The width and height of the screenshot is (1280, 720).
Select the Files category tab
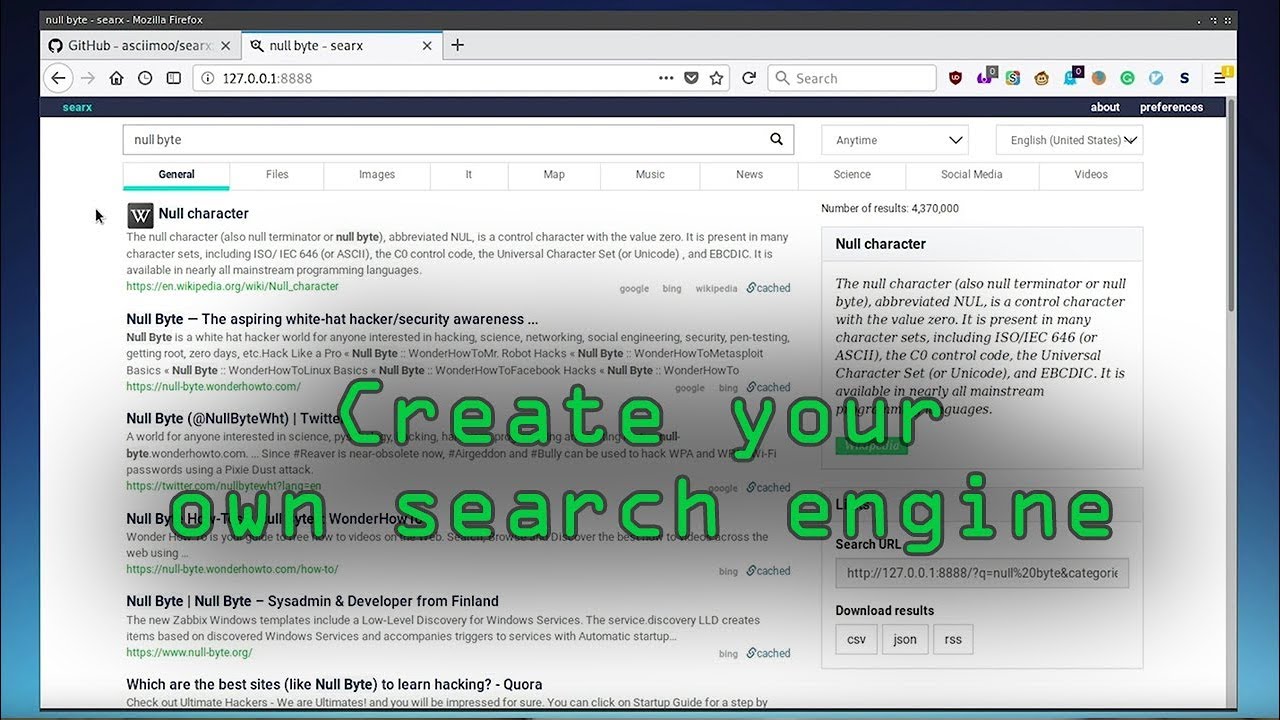[277, 175]
